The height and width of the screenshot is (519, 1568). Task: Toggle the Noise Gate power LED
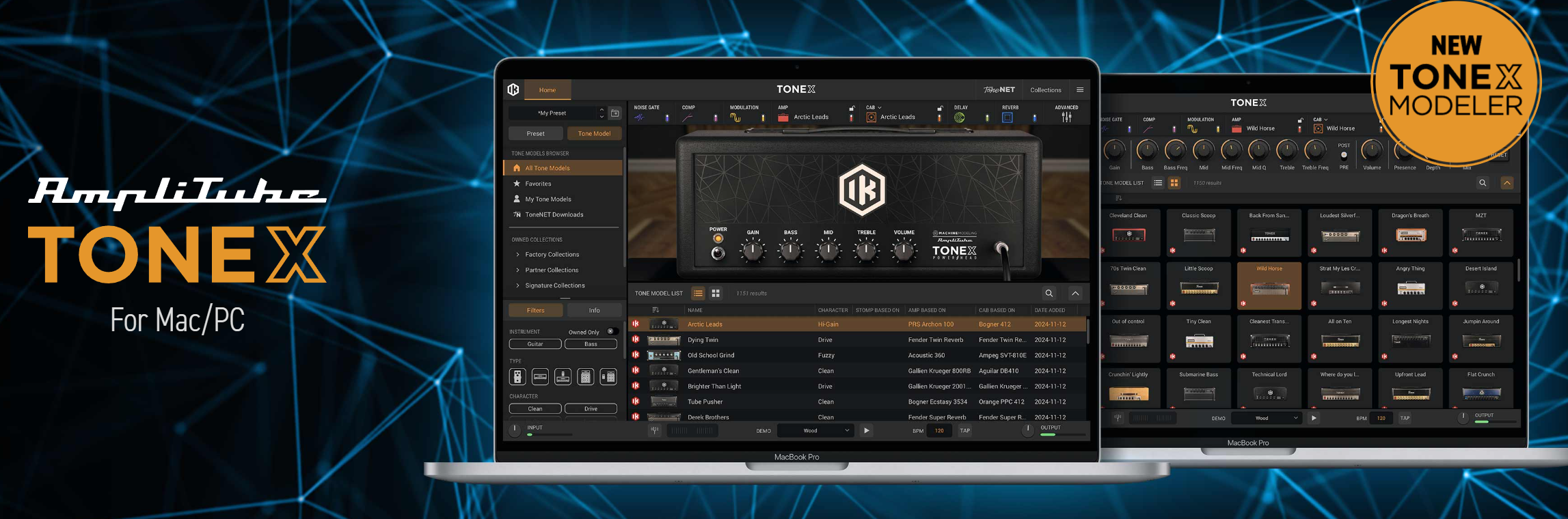click(x=667, y=118)
